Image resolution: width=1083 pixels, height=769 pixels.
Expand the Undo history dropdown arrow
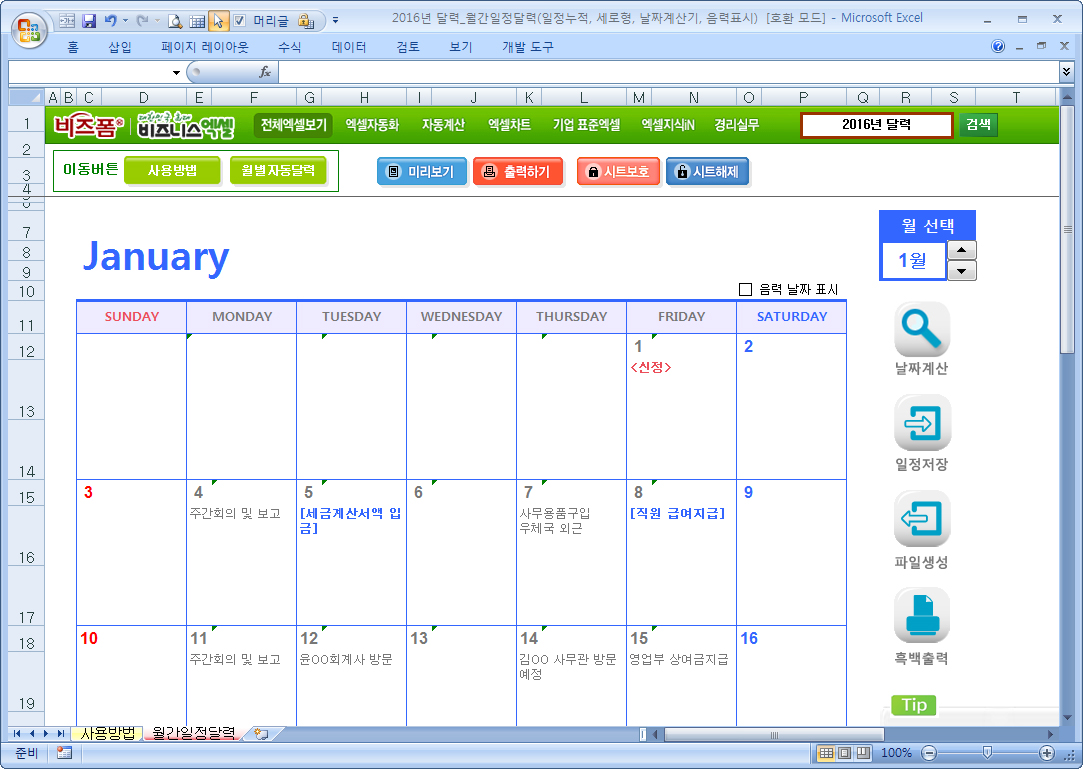[x=126, y=21]
